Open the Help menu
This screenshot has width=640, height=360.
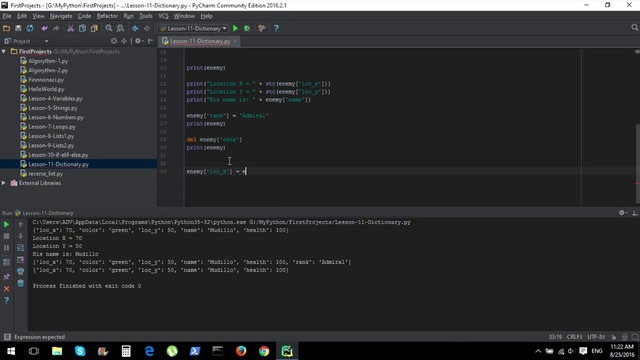tap(207, 16)
